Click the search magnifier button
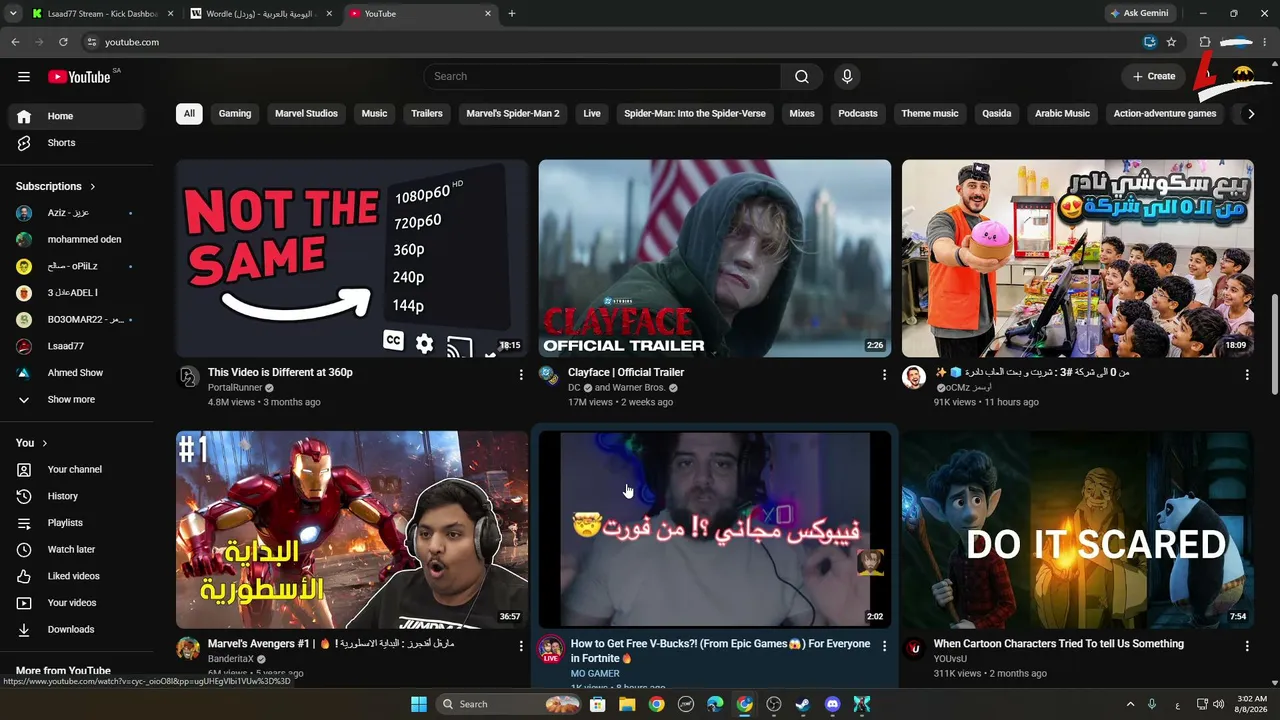The height and width of the screenshot is (720, 1280). 802,76
